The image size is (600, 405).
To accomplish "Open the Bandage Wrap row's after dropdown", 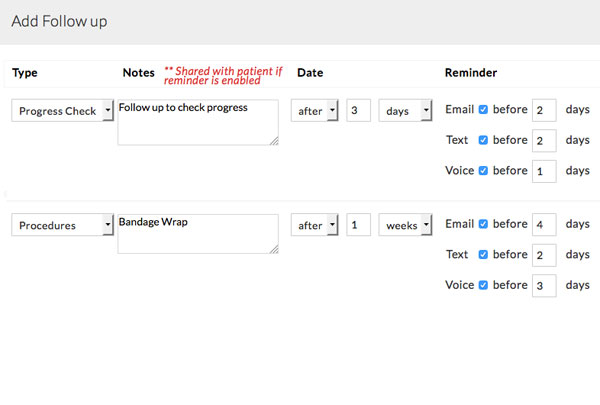I will click(316, 226).
